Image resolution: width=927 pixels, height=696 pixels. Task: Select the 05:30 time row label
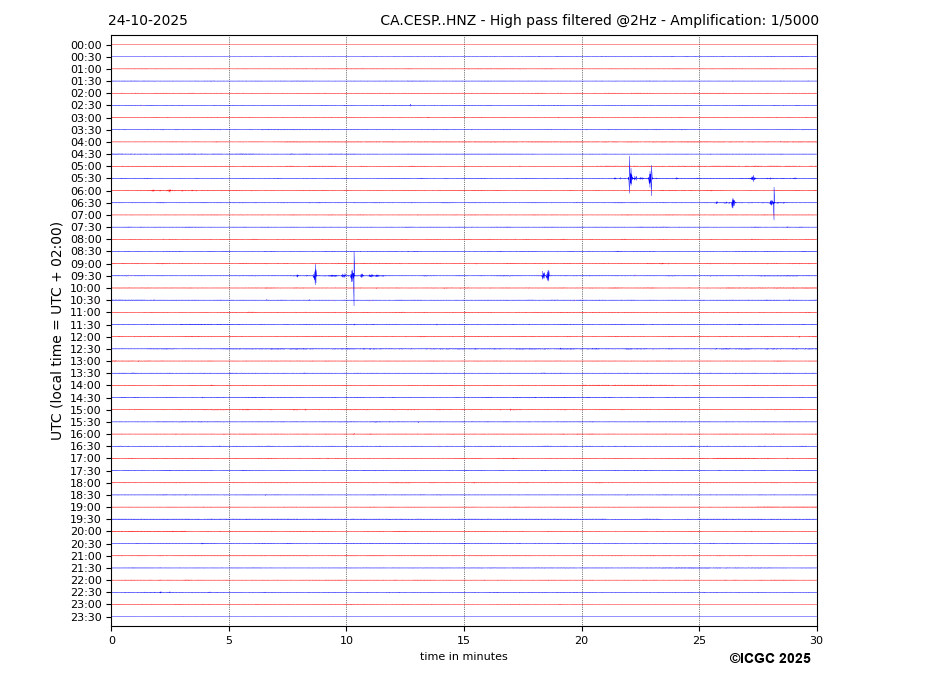[x=86, y=179]
